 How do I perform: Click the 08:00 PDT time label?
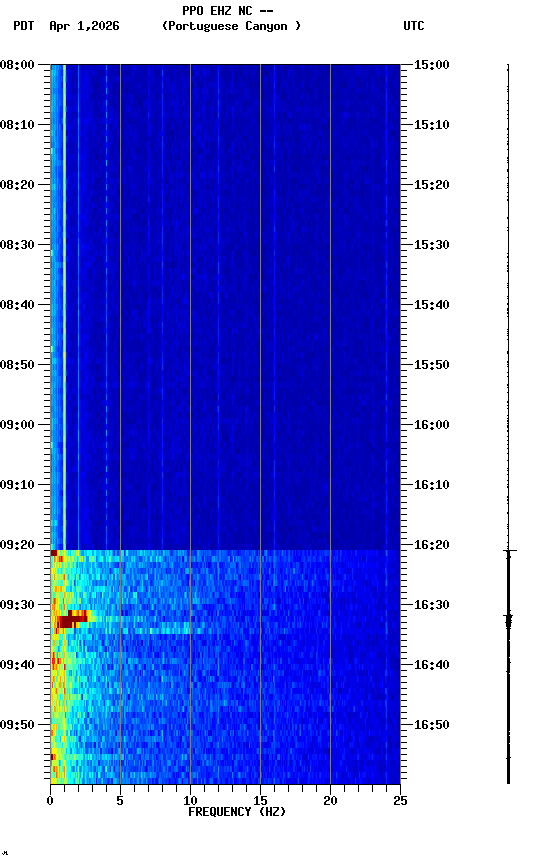pos(17,65)
